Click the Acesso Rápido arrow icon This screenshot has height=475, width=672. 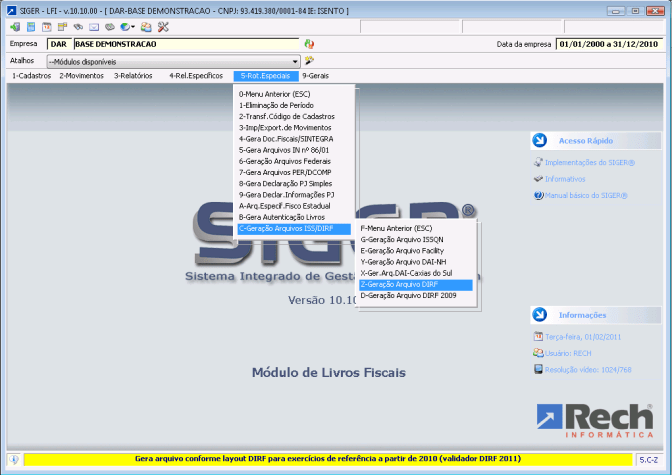tap(540, 140)
